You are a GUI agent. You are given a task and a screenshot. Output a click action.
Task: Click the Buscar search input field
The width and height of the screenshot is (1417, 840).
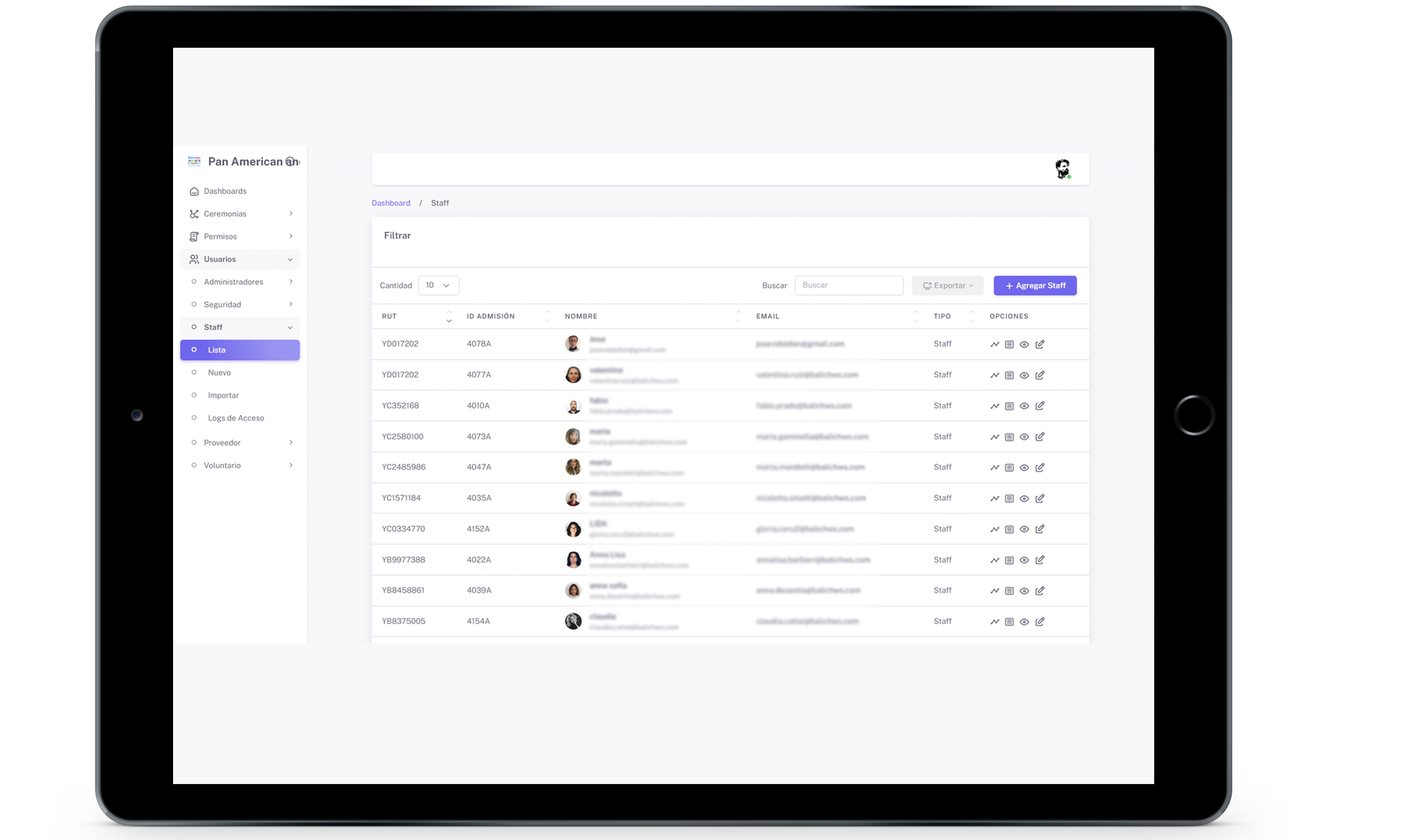click(x=849, y=285)
